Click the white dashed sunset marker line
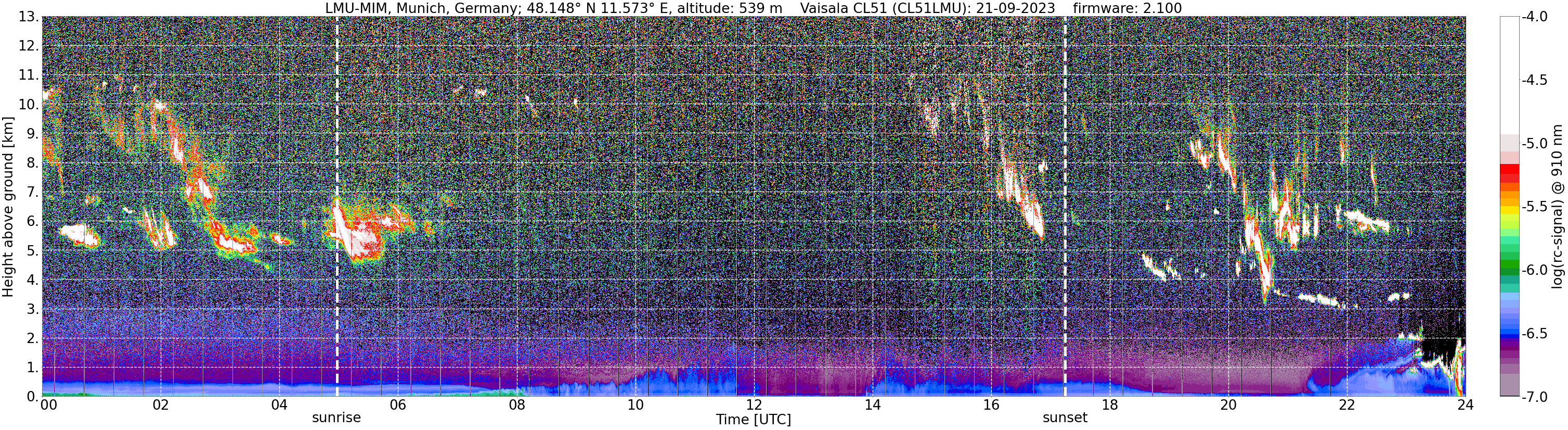The image size is (1568, 430). tap(1065, 207)
